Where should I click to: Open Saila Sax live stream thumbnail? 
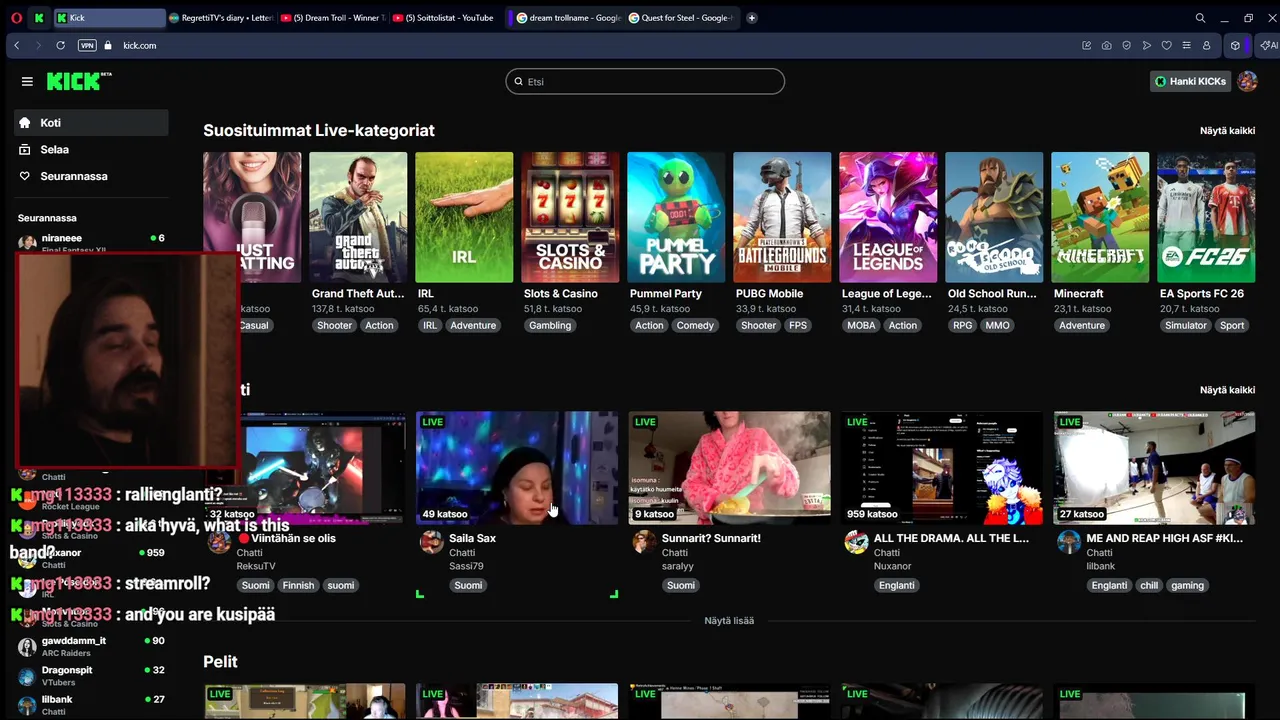517,468
